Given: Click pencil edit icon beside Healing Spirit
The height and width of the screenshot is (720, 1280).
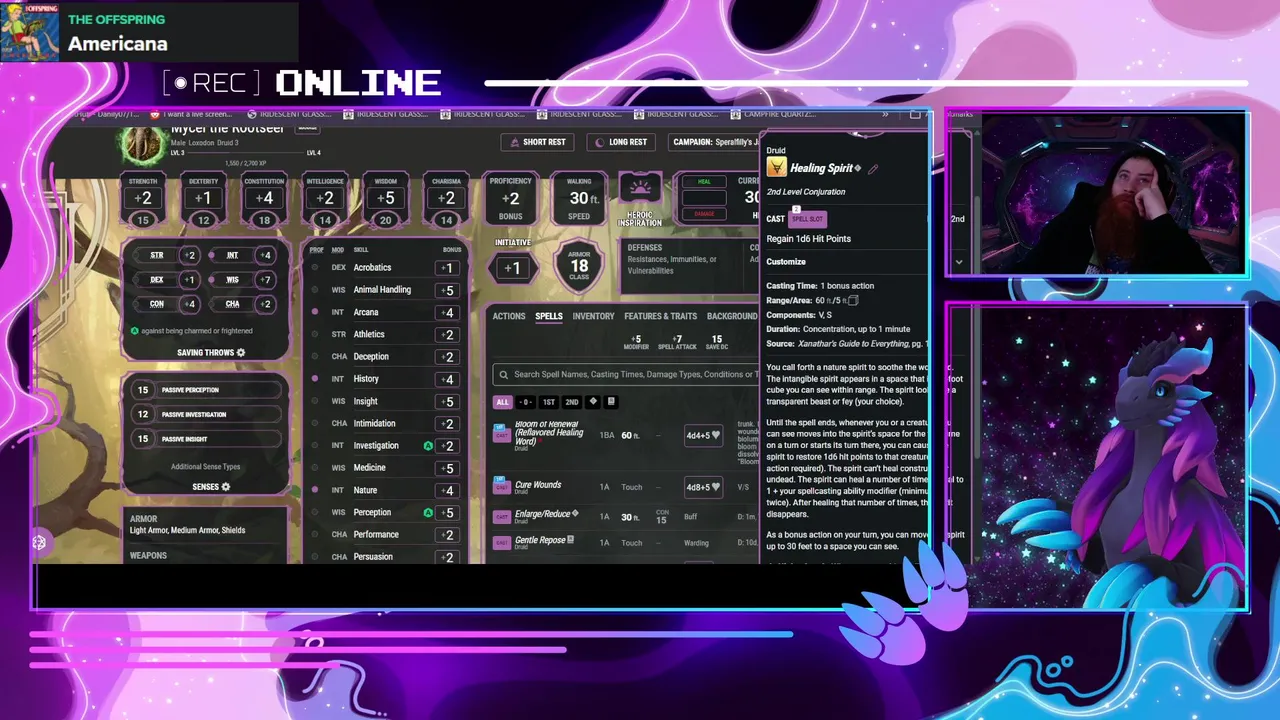Looking at the screenshot, I should point(873,169).
